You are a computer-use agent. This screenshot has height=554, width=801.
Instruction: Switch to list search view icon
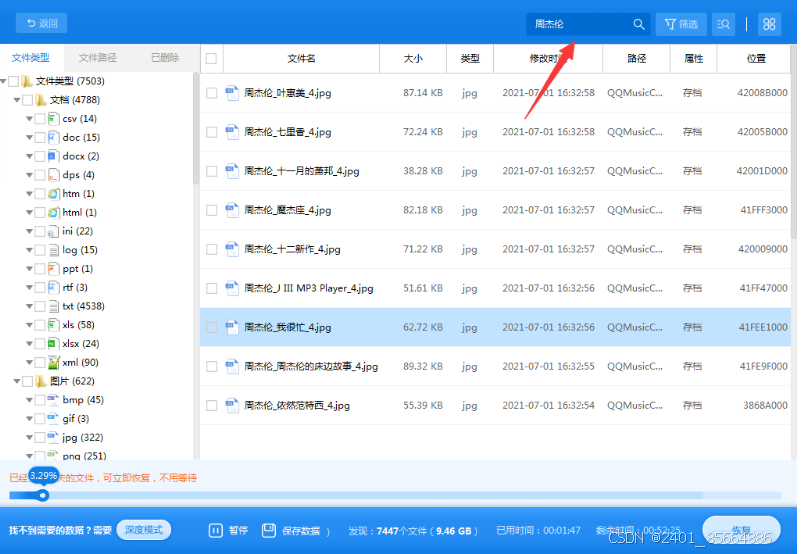click(723, 24)
